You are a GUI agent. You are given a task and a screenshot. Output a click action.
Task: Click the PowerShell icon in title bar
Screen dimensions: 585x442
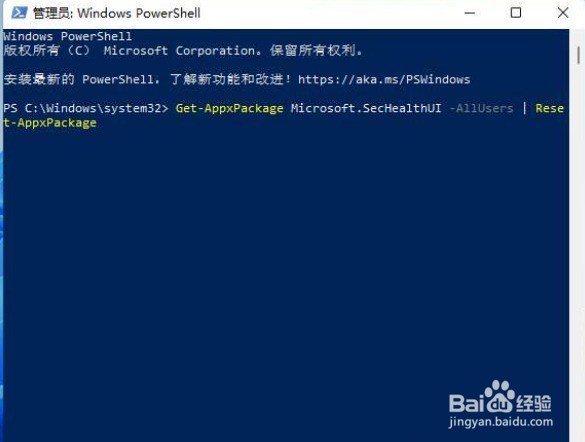tap(19, 13)
